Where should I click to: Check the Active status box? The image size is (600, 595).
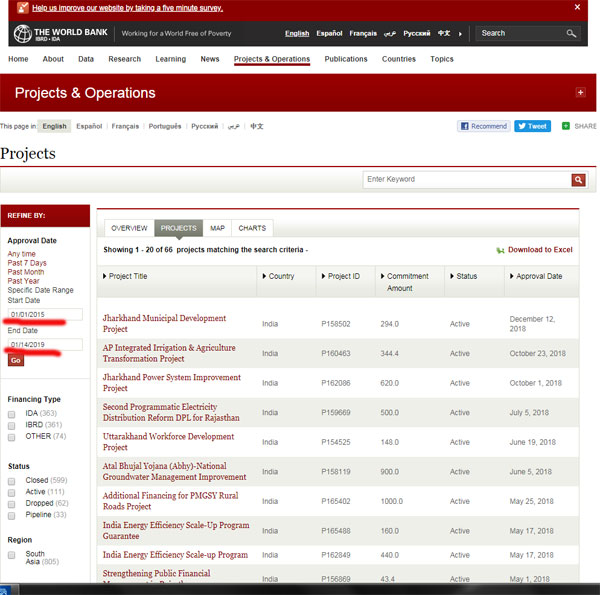[11, 492]
